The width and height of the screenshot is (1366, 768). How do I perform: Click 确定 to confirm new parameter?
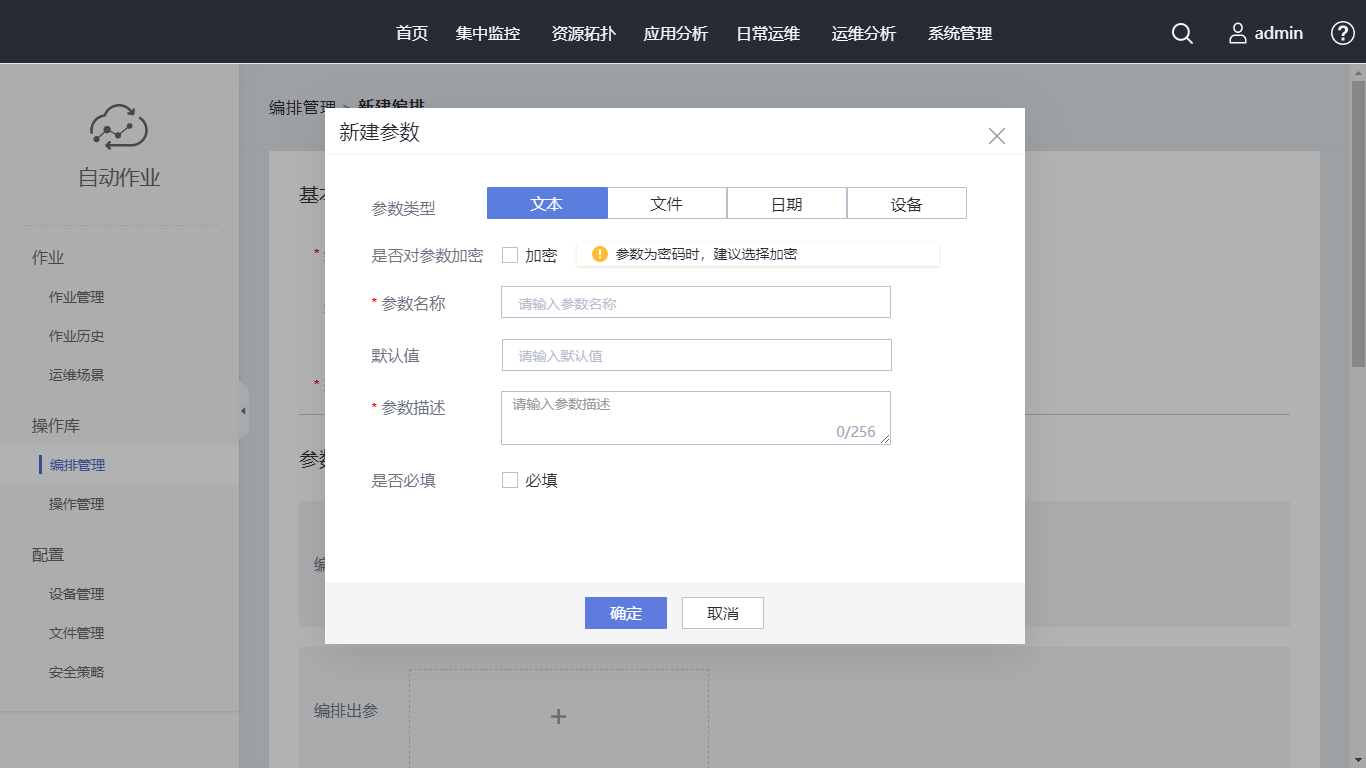pyautogui.click(x=625, y=613)
